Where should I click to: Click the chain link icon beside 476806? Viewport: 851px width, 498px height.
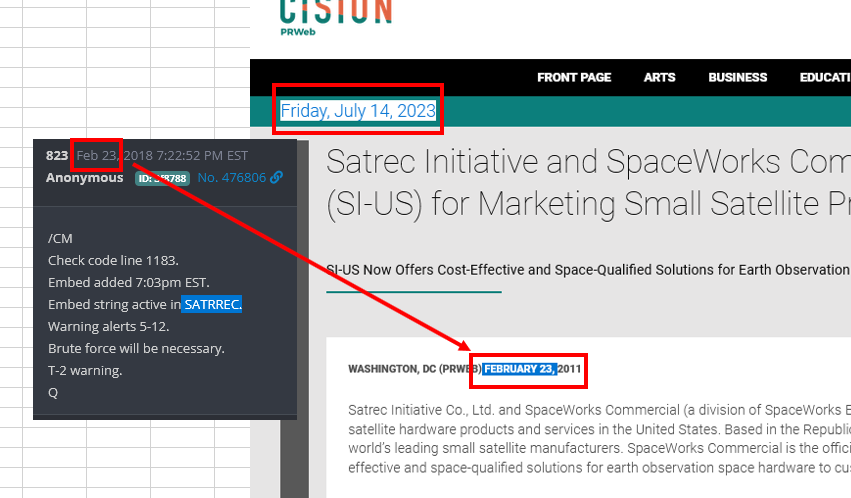click(x=277, y=177)
